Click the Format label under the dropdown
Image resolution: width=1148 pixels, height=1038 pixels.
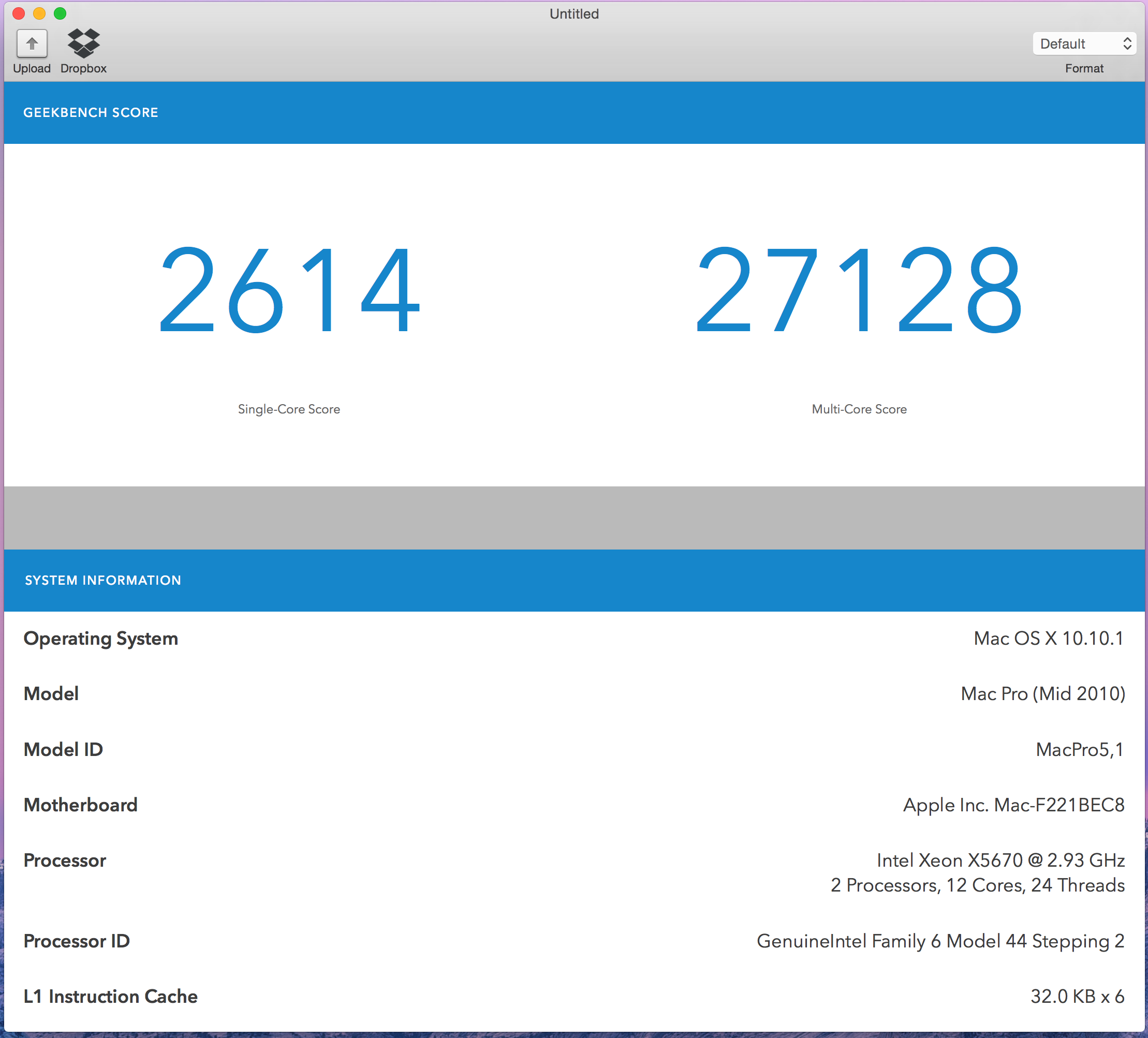[1084, 68]
